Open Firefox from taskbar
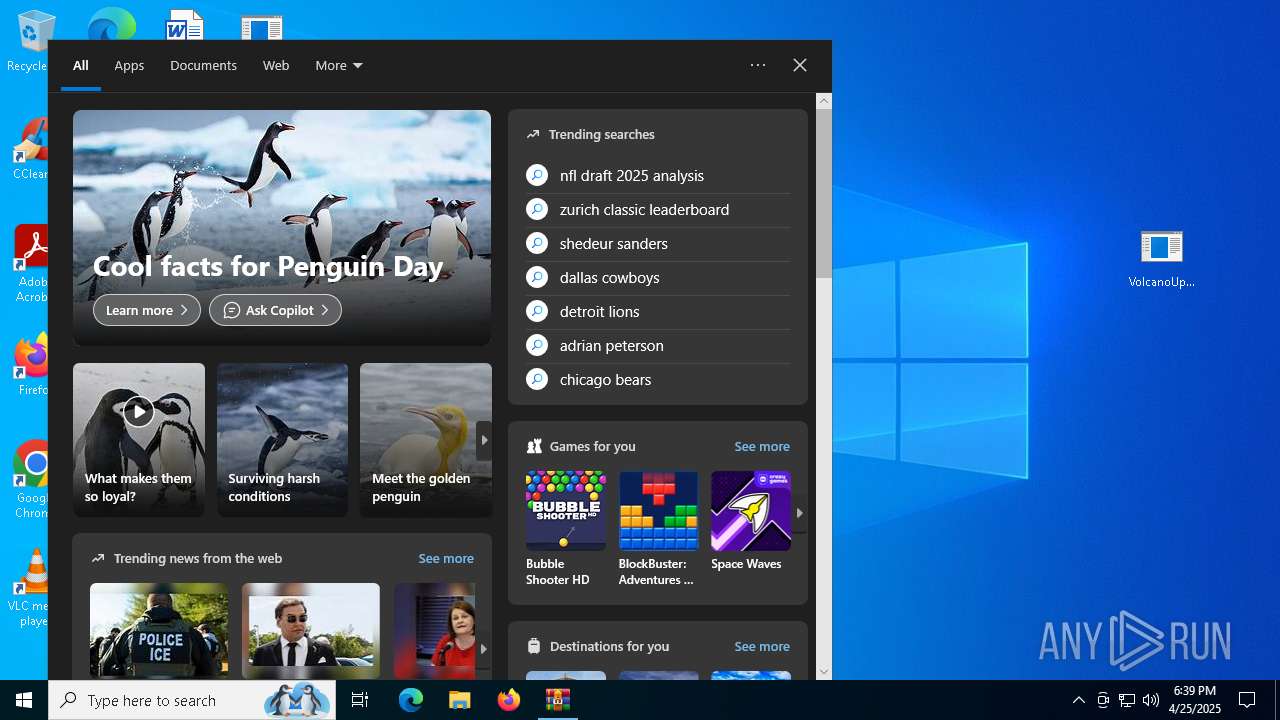This screenshot has height=720, width=1280. pyautogui.click(x=508, y=700)
